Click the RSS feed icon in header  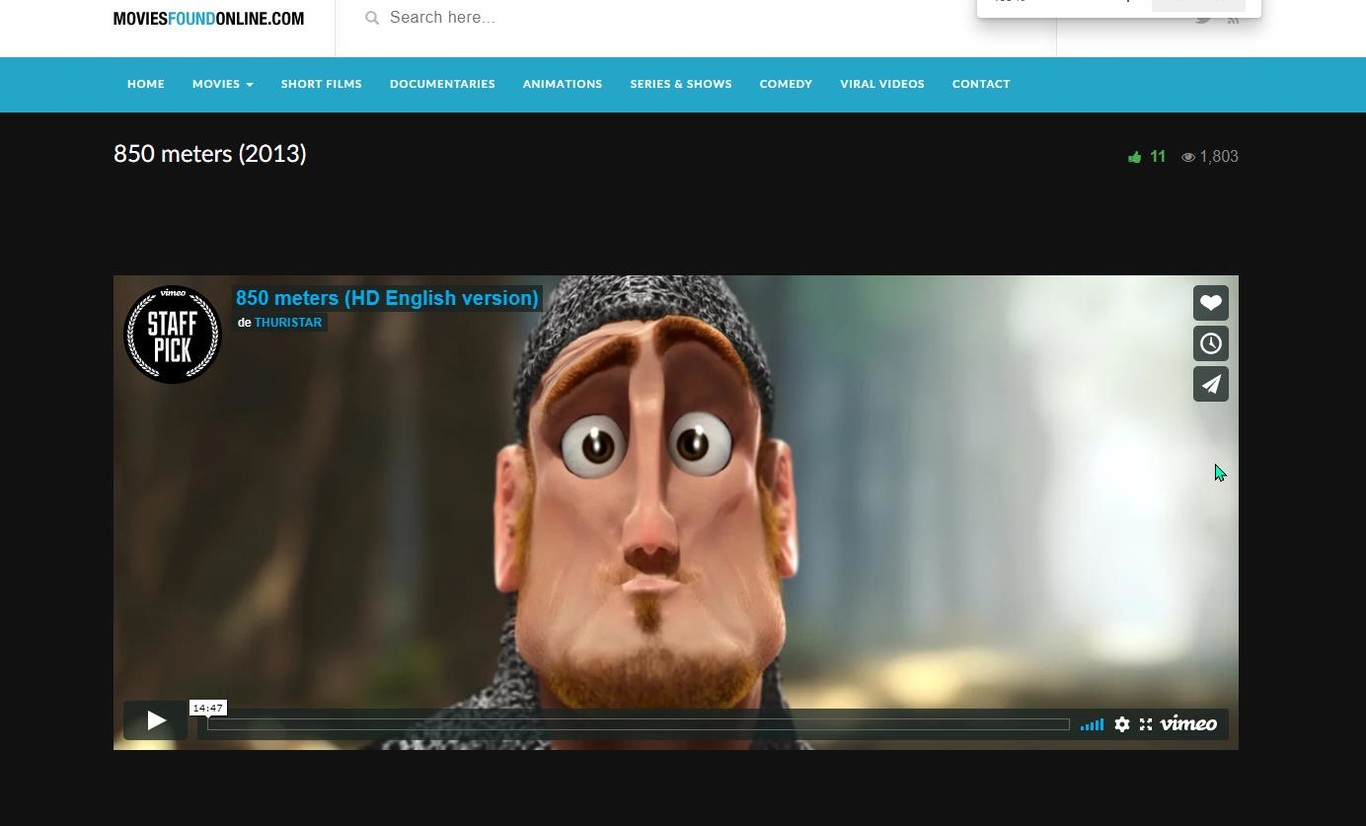point(1233,19)
